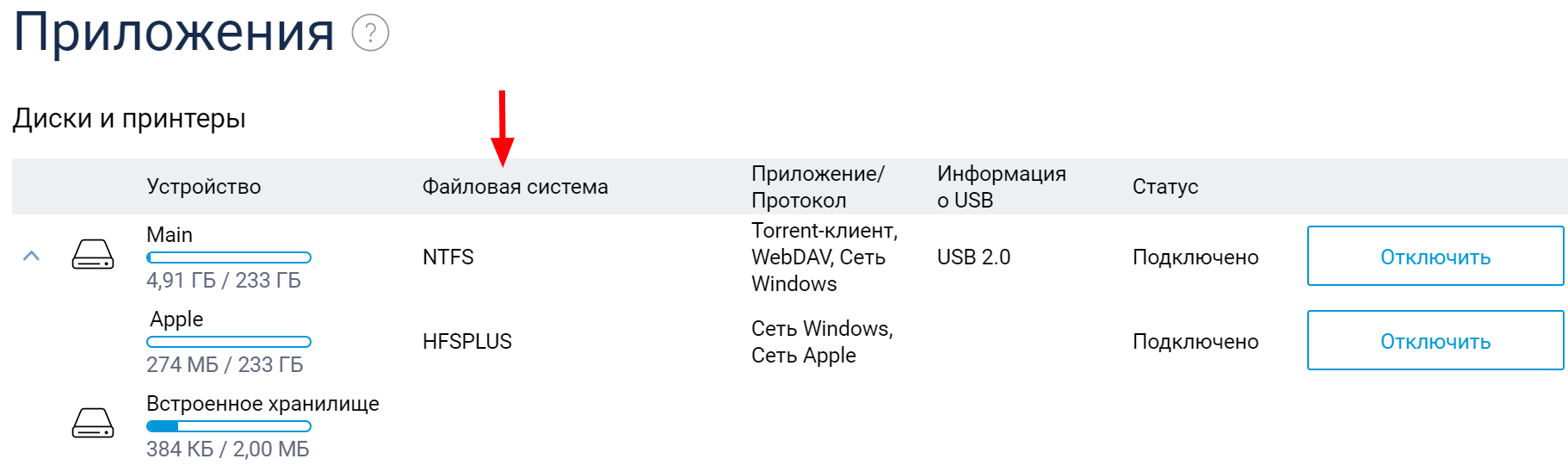Click the Встроенное хранилище drive icon
This screenshot has height=465, width=1568.
coord(93,424)
